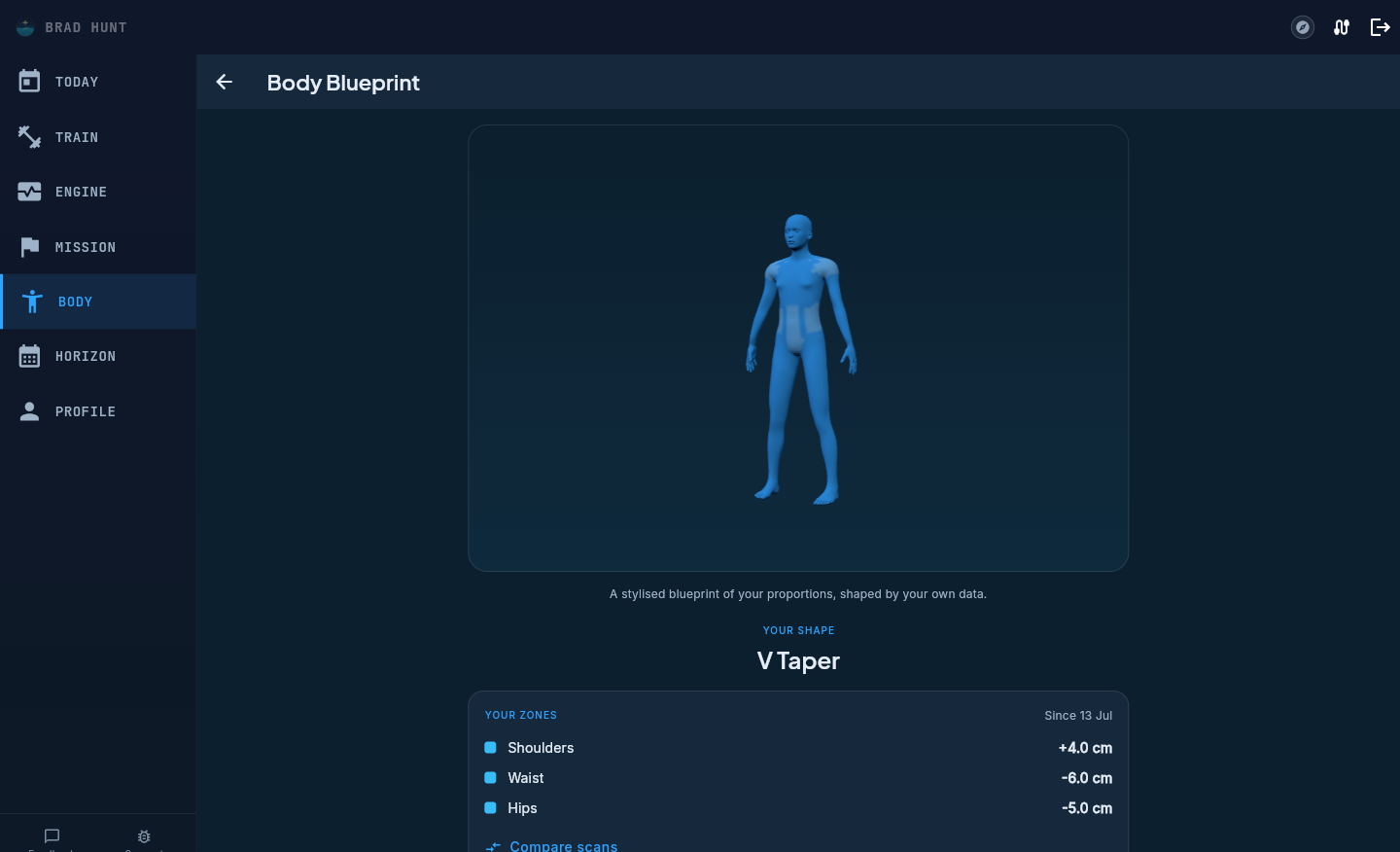This screenshot has height=852, width=1400.
Task: Open the Profile section label
Action: (x=86, y=411)
